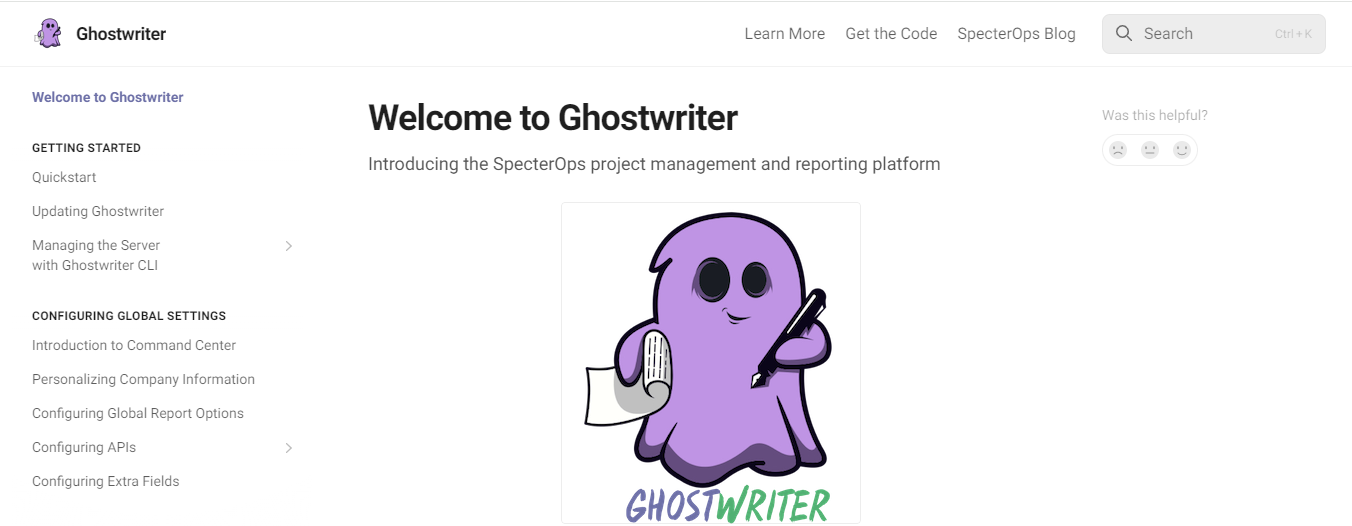This screenshot has height=526, width=1352.
Task: Click the Ghostwriter mascot image
Action: 710,362
